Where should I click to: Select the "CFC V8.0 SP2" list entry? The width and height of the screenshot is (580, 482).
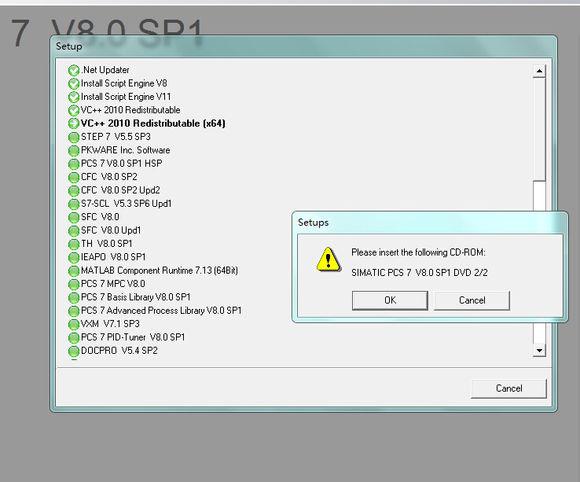(x=109, y=177)
